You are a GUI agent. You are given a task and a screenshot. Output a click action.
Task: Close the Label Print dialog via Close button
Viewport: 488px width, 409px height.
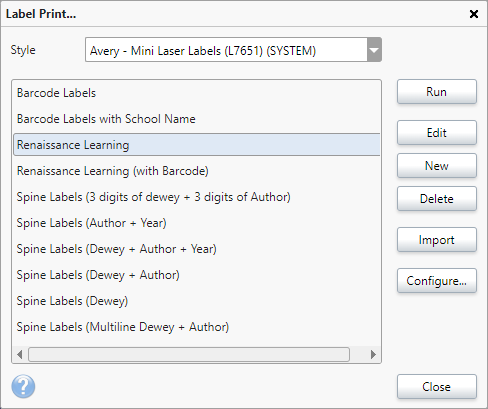click(x=437, y=387)
